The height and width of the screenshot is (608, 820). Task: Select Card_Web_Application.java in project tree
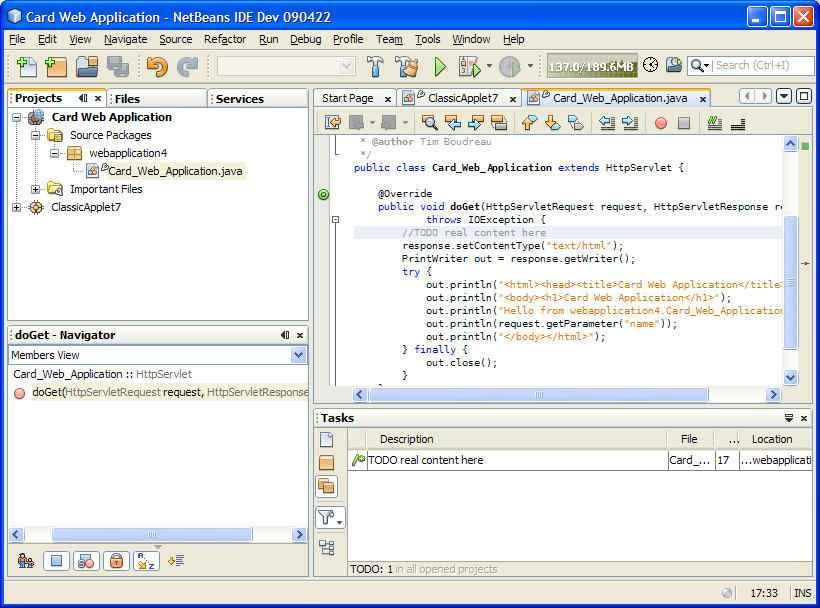coord(175,171)
